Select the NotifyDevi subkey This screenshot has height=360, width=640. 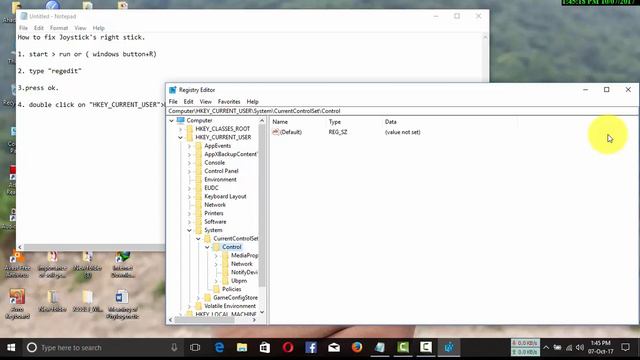pos(244,272)
